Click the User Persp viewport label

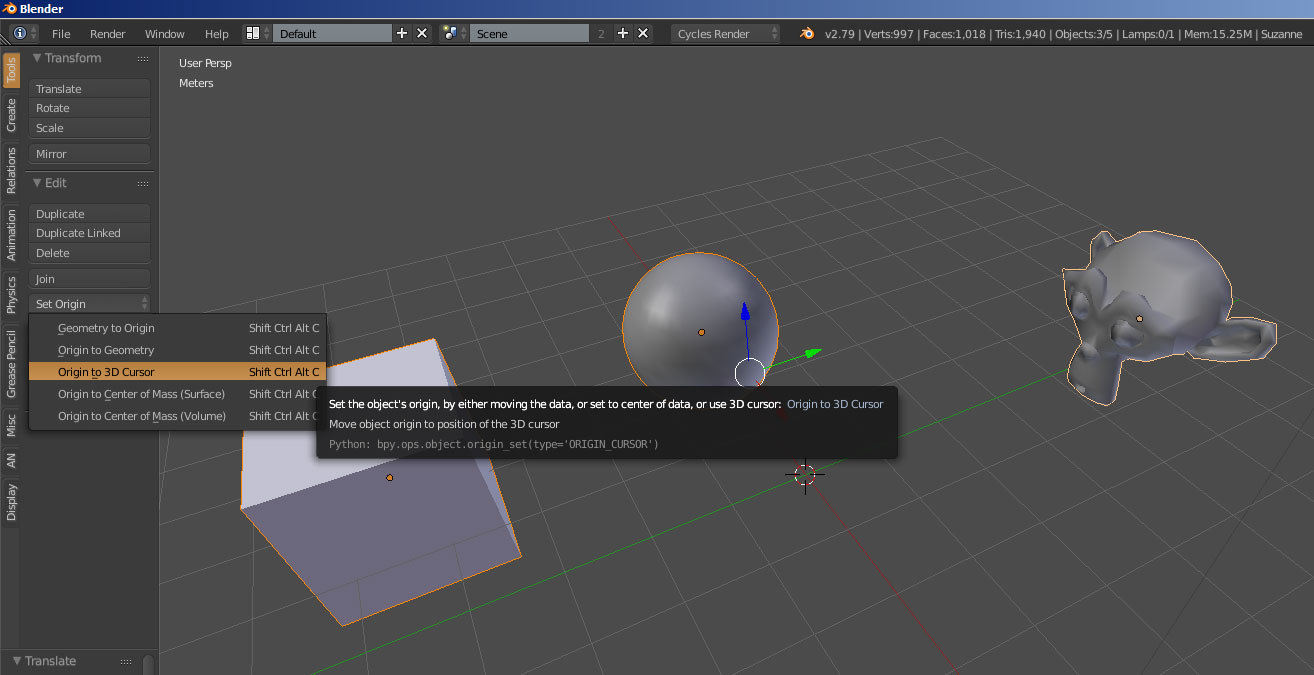(x=205, y=63)
